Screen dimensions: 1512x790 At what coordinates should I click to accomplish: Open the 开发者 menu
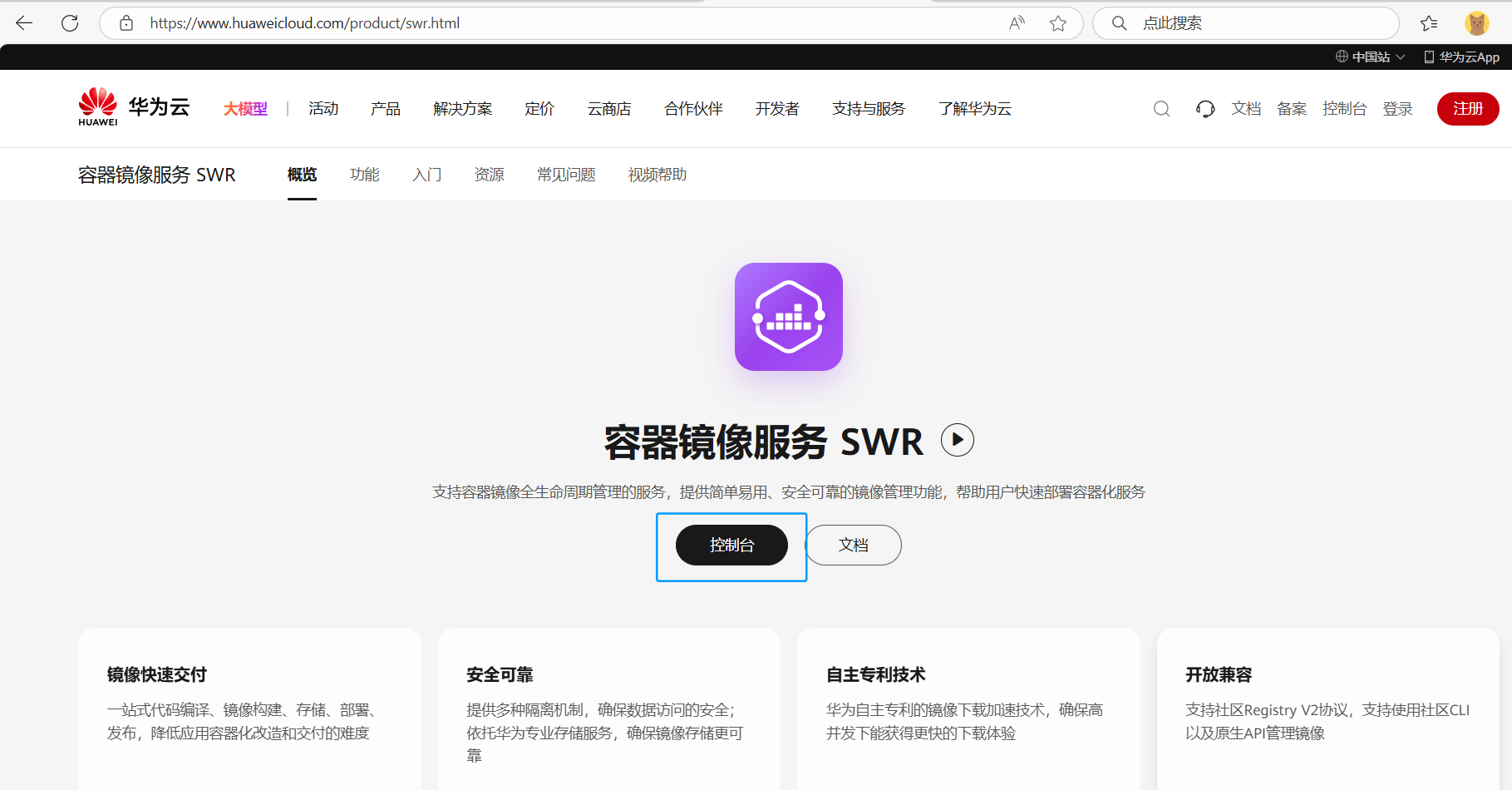pyautogui.click(x=777, y=109)
